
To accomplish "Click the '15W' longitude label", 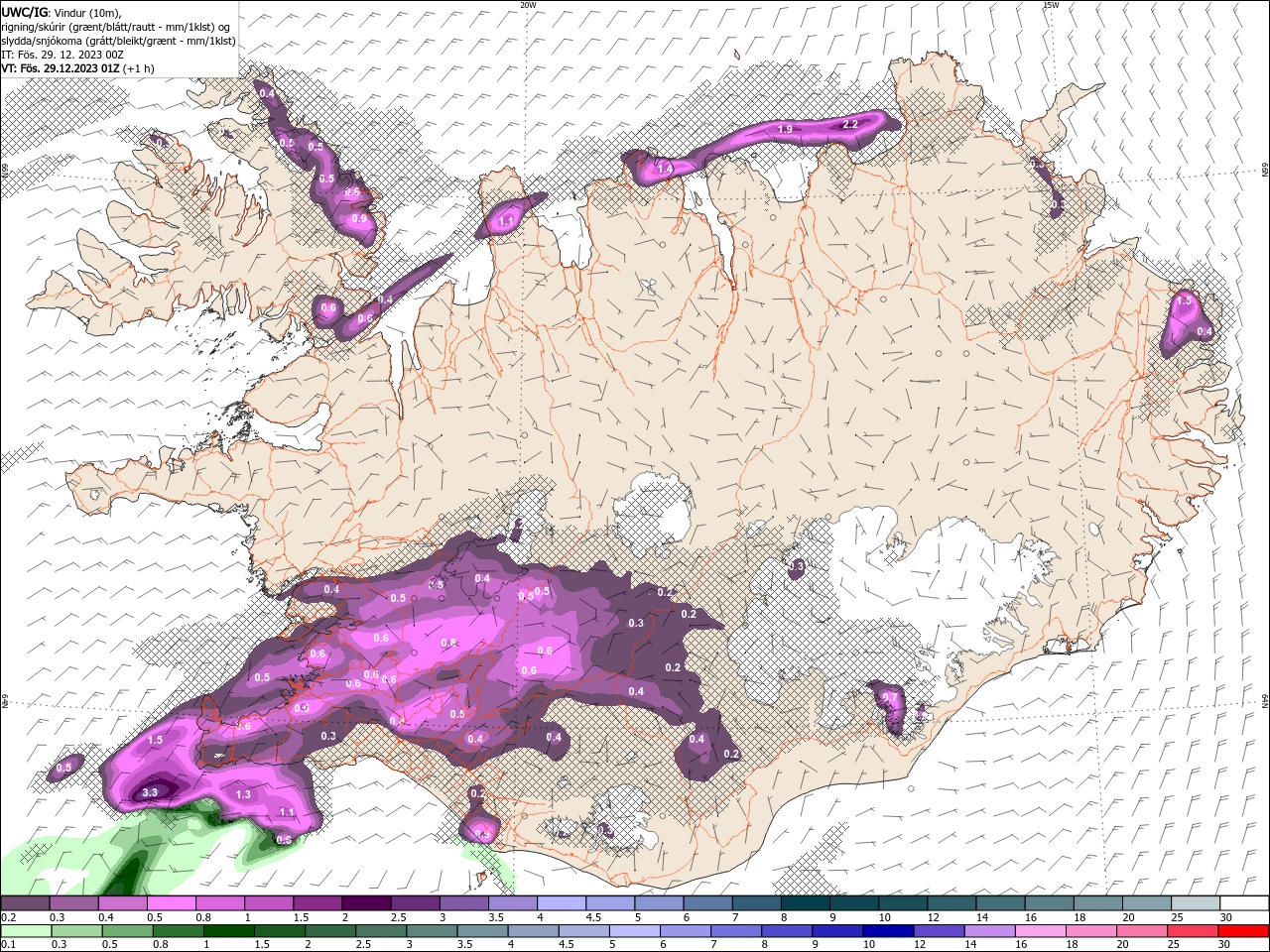I will [x=1051, y=5].
